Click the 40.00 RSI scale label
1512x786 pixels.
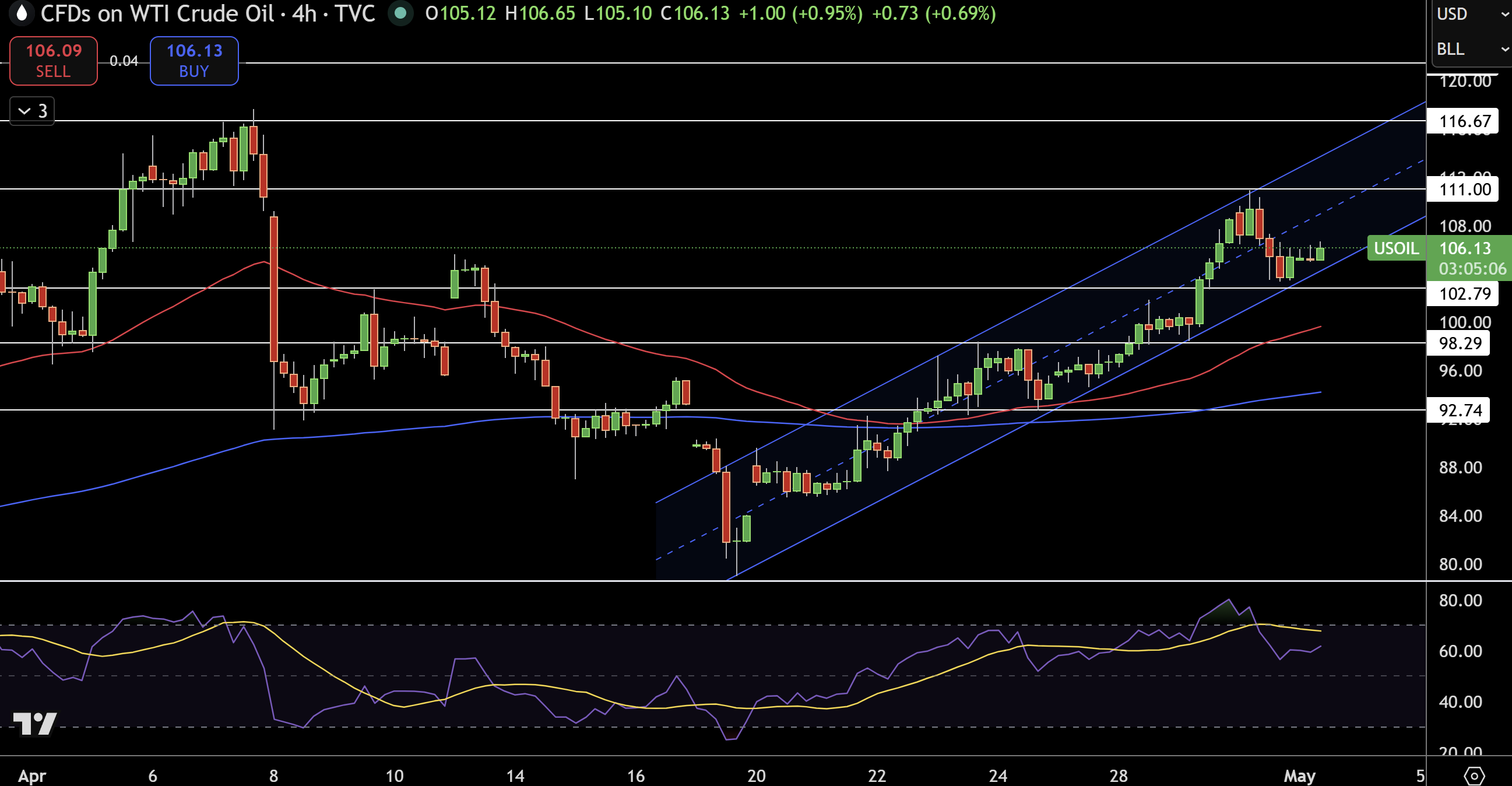click(1460, 701)
